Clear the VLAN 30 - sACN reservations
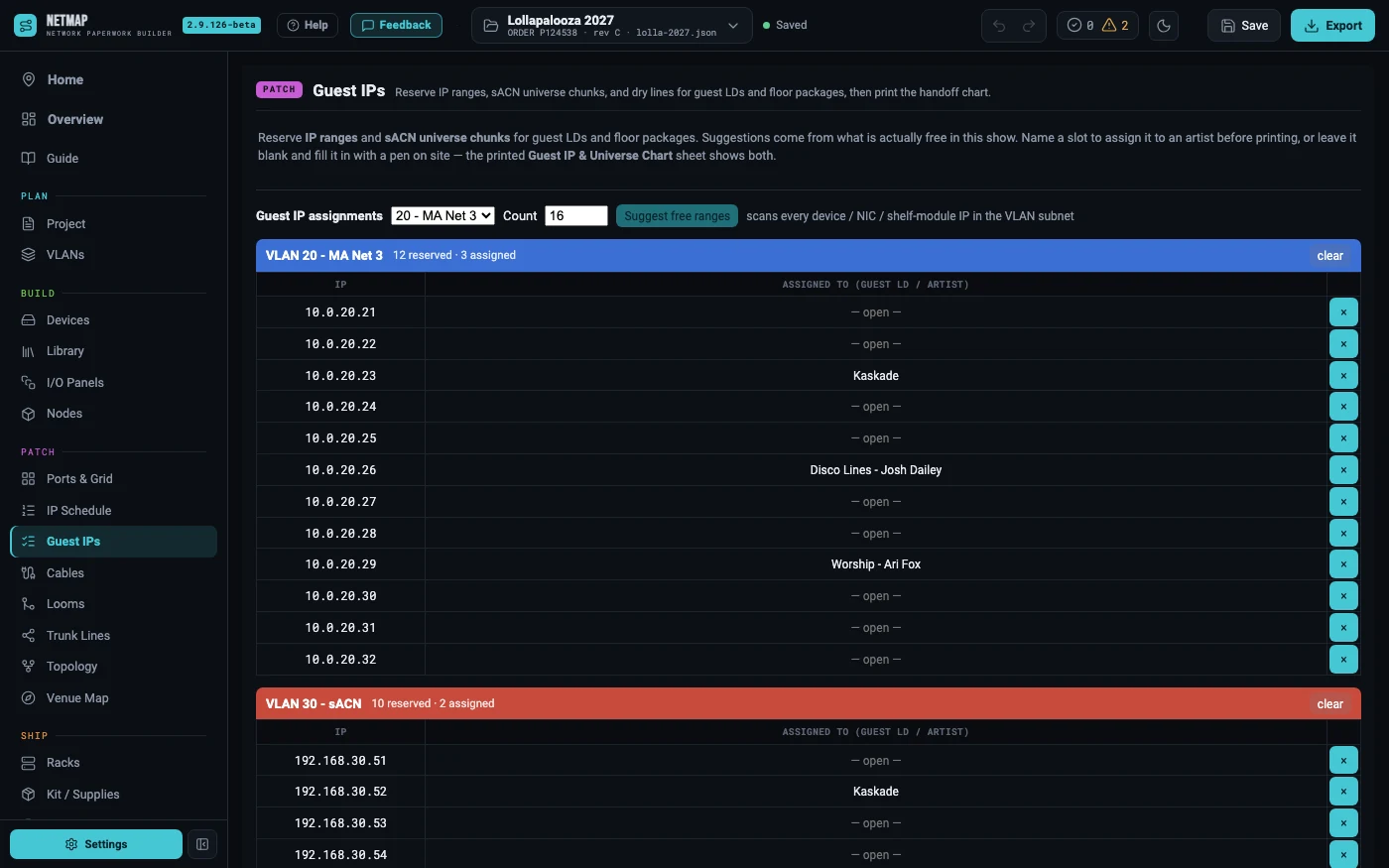Screen dimensions: 1389x868 coord(1329,704)
